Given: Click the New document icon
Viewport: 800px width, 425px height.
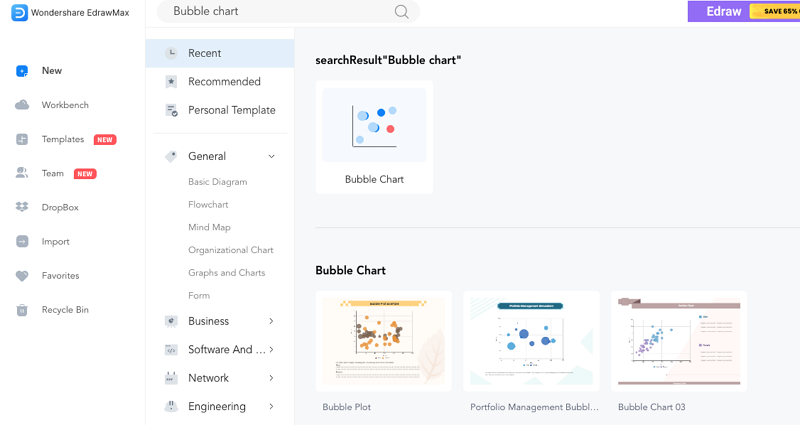Looking at the screenshot, I should pyautogui.click(x=22, y=71).
